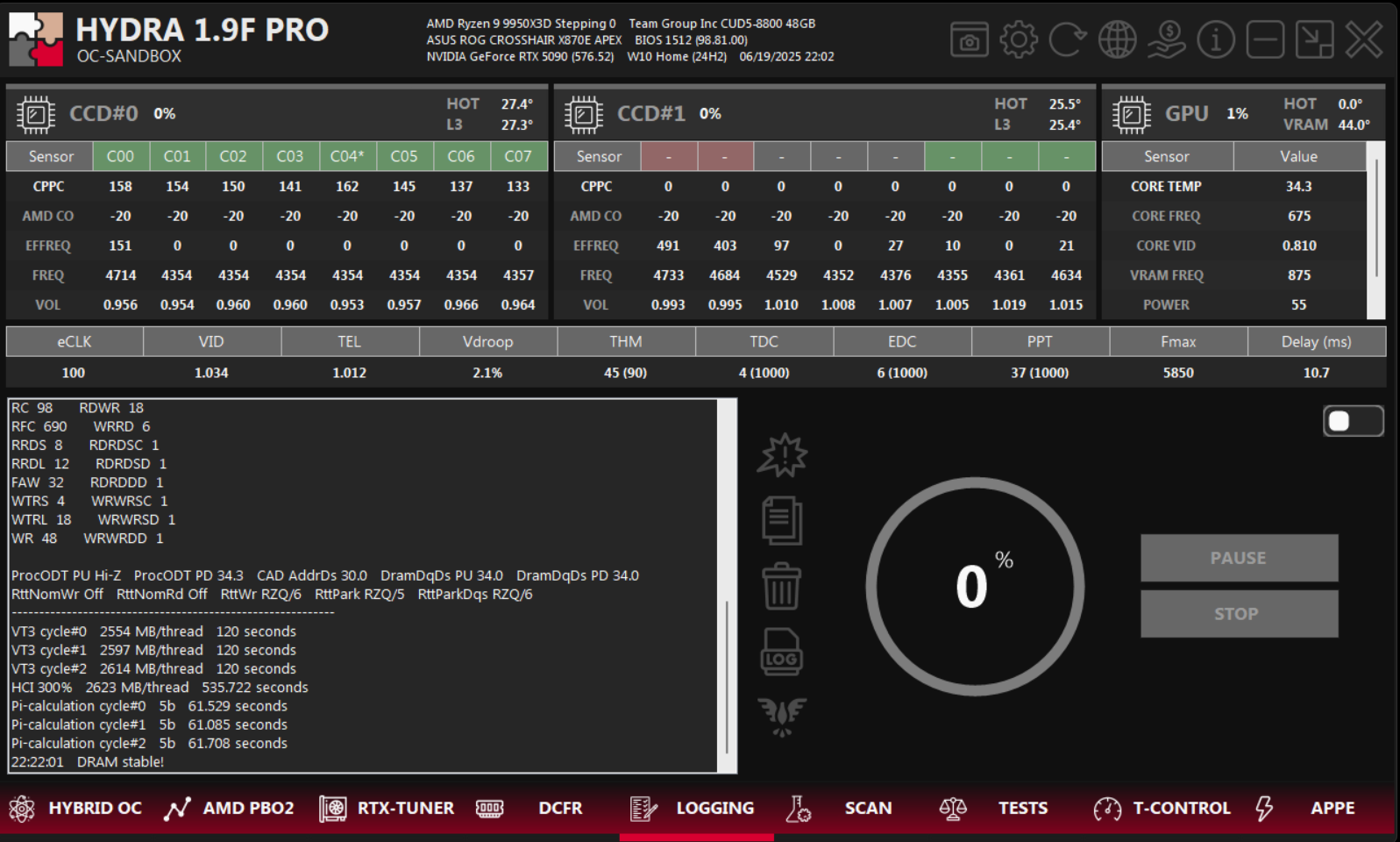Click the donate hand-with-coin icon
This screenshot has width=1400, height=842.
tap(1166, 40)
